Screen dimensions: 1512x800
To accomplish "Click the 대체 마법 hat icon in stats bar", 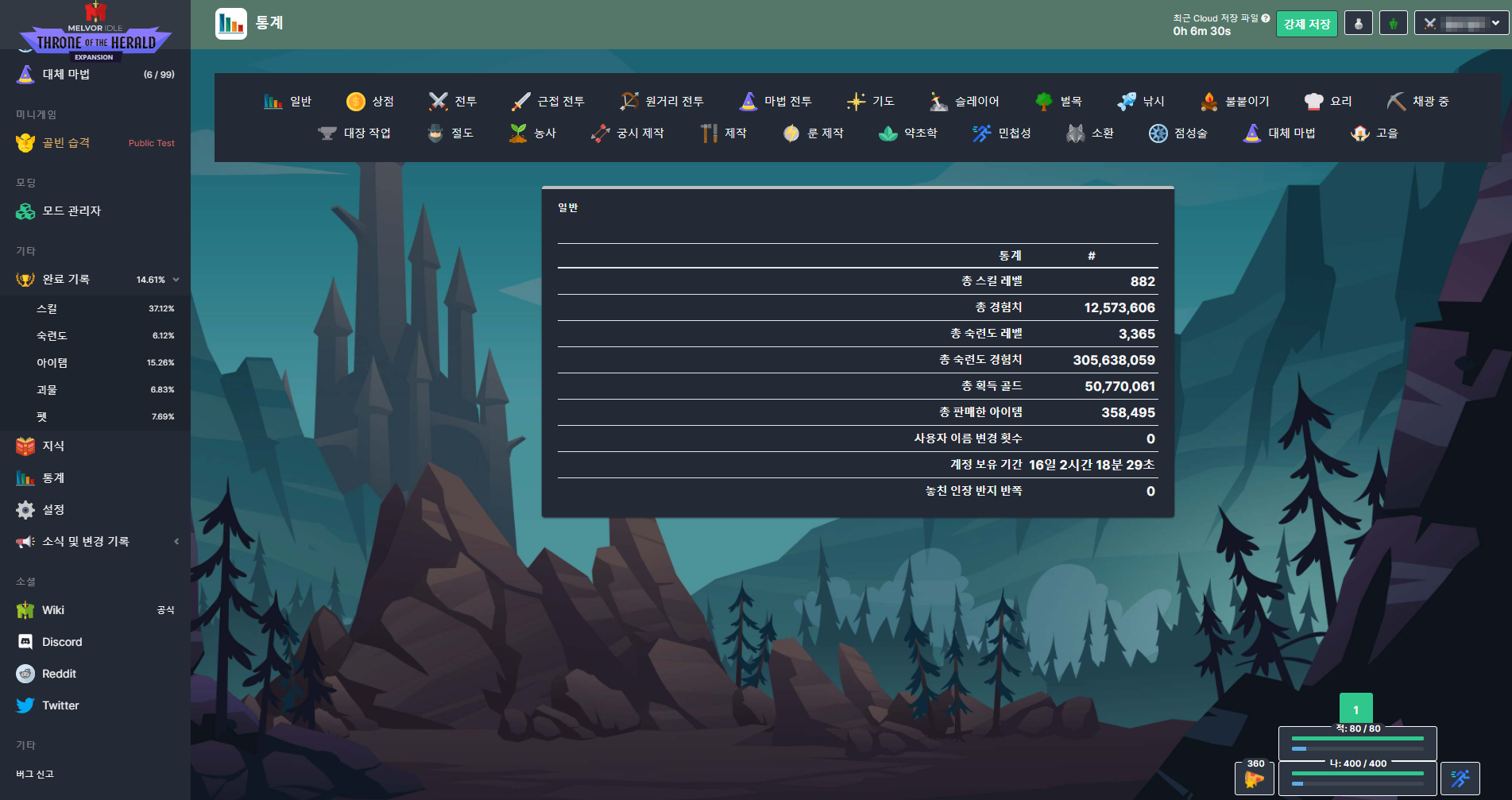I will [1252, 133].
